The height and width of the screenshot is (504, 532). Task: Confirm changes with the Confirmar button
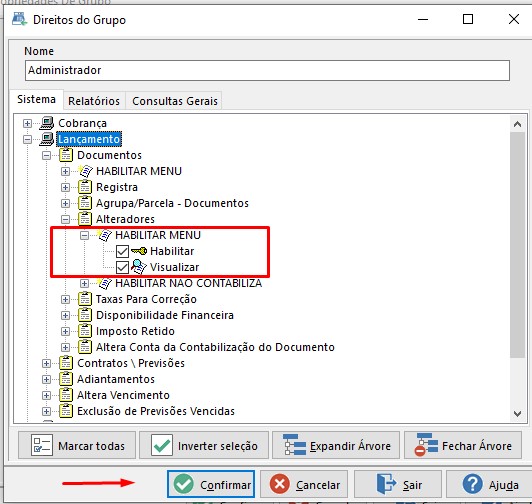[211, 484]
